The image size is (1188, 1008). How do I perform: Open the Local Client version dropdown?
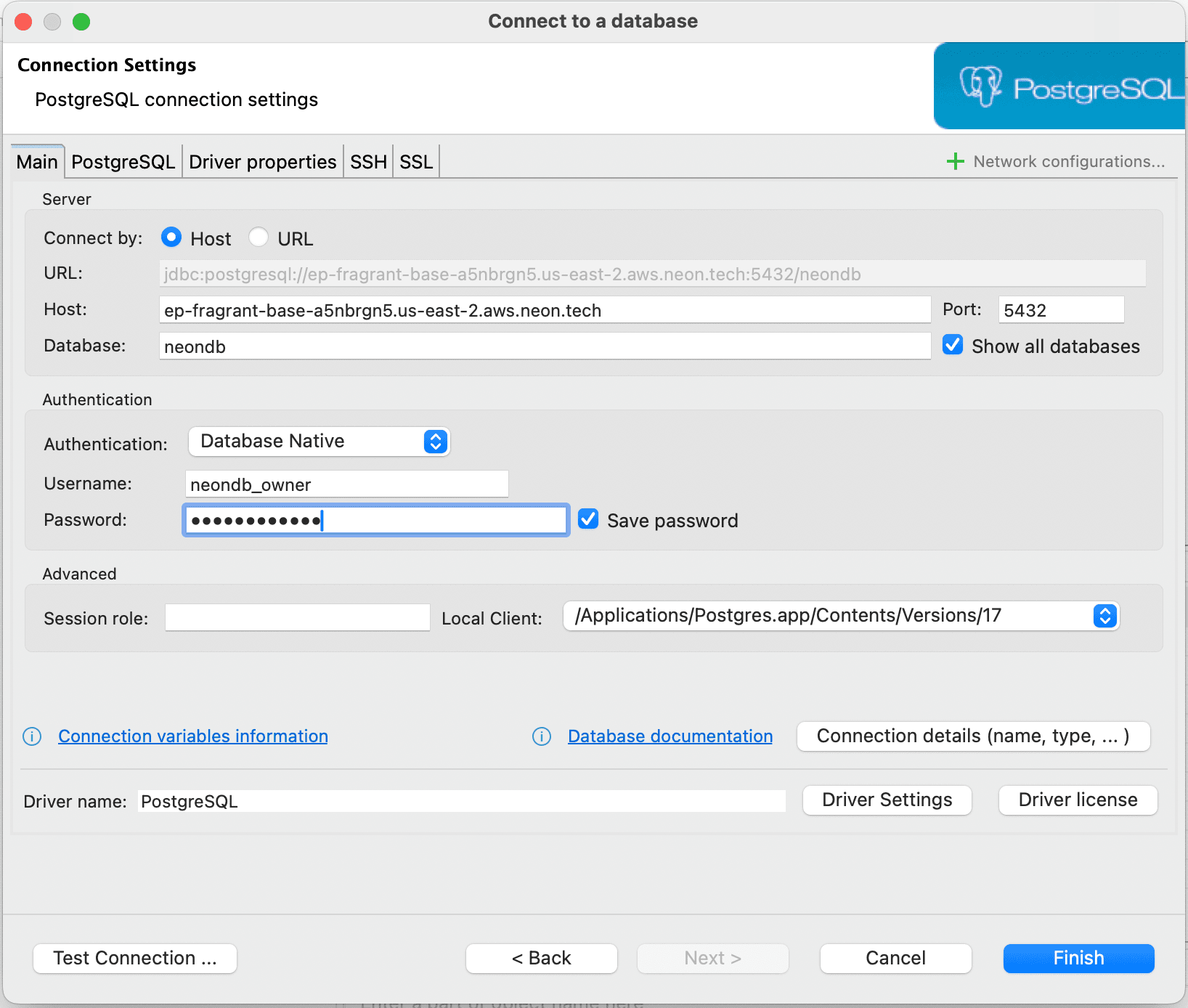[x=1104, y=616]
